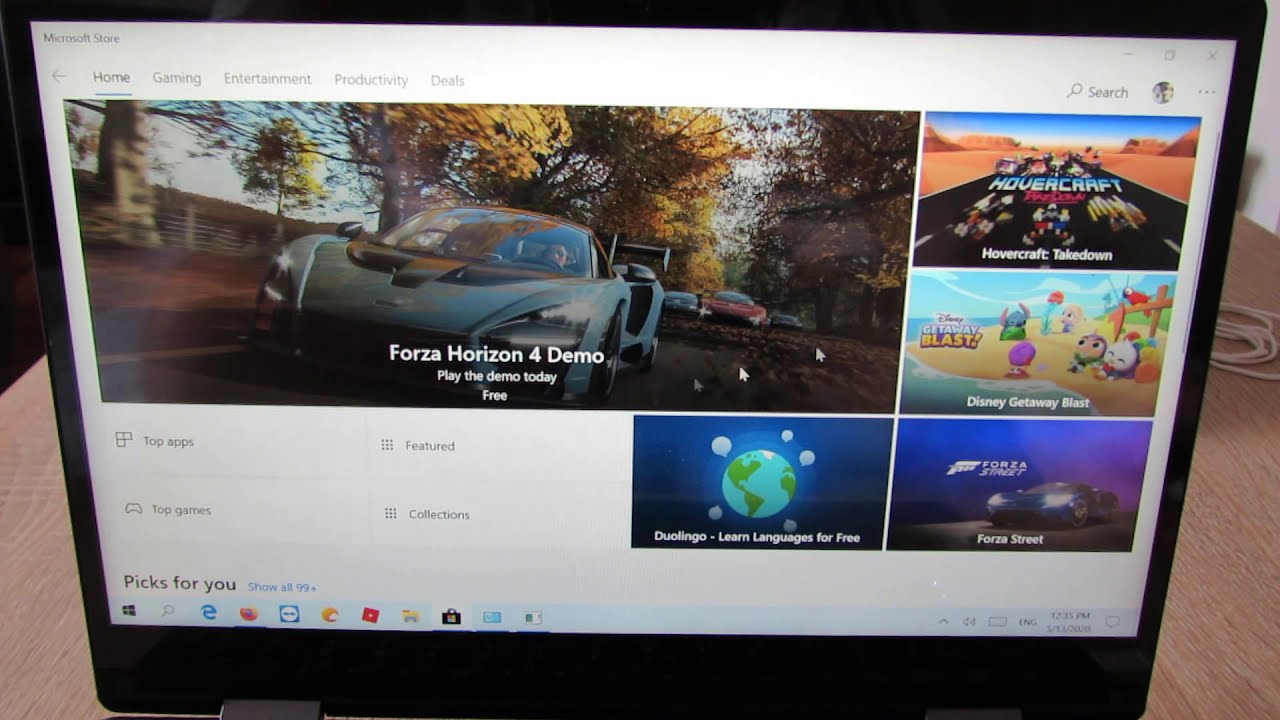
Task: Launch Microsoft Edge from taskbar
Action: [x=209, y=613]
